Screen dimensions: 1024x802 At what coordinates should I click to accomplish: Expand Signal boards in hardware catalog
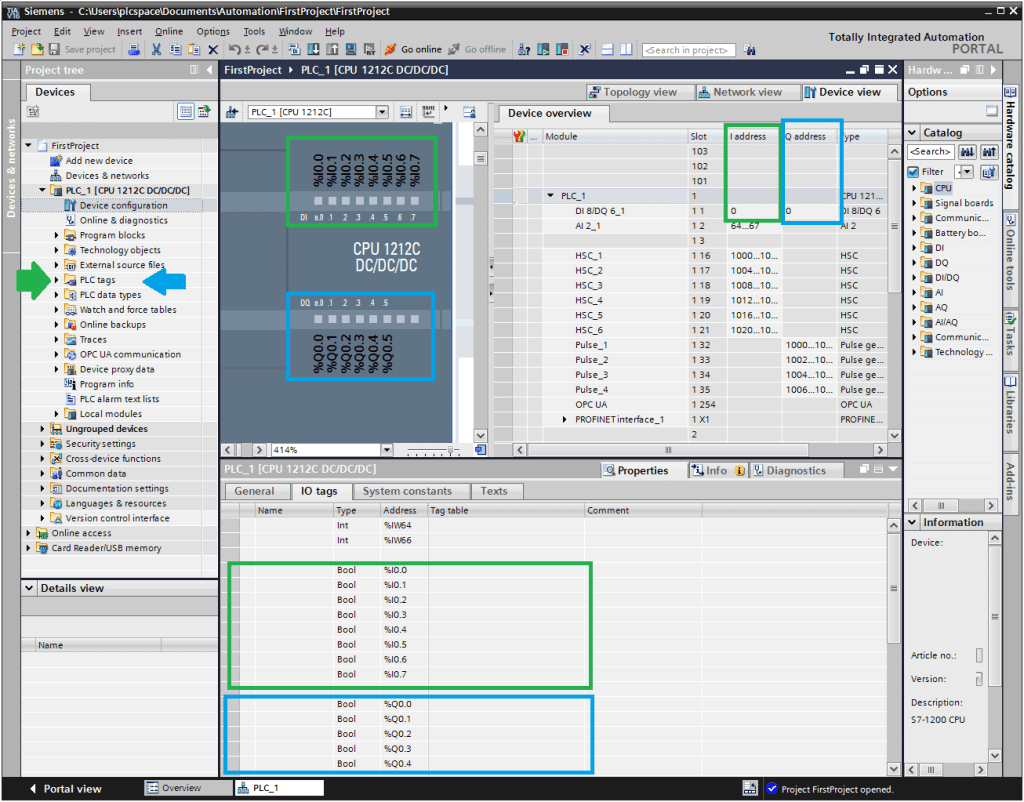(x=913, y=203)
